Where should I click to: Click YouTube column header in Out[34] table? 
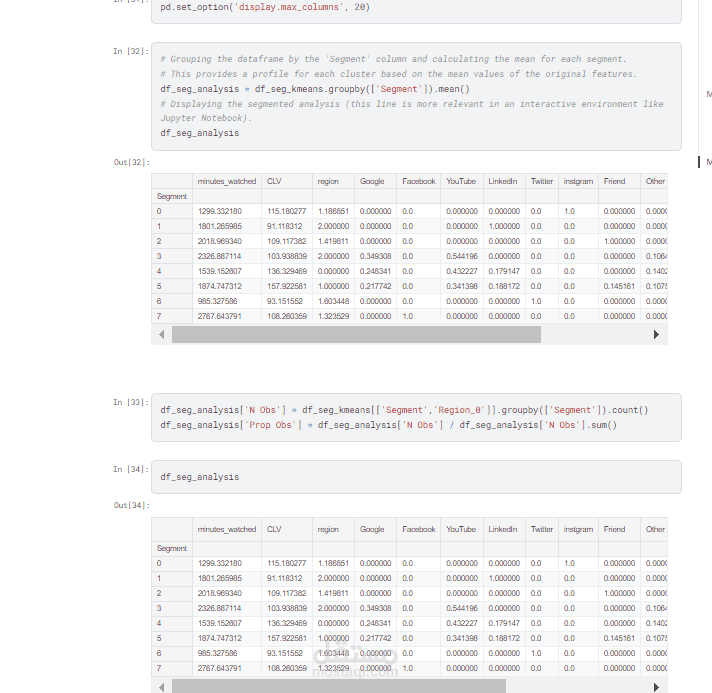[461, 529]
